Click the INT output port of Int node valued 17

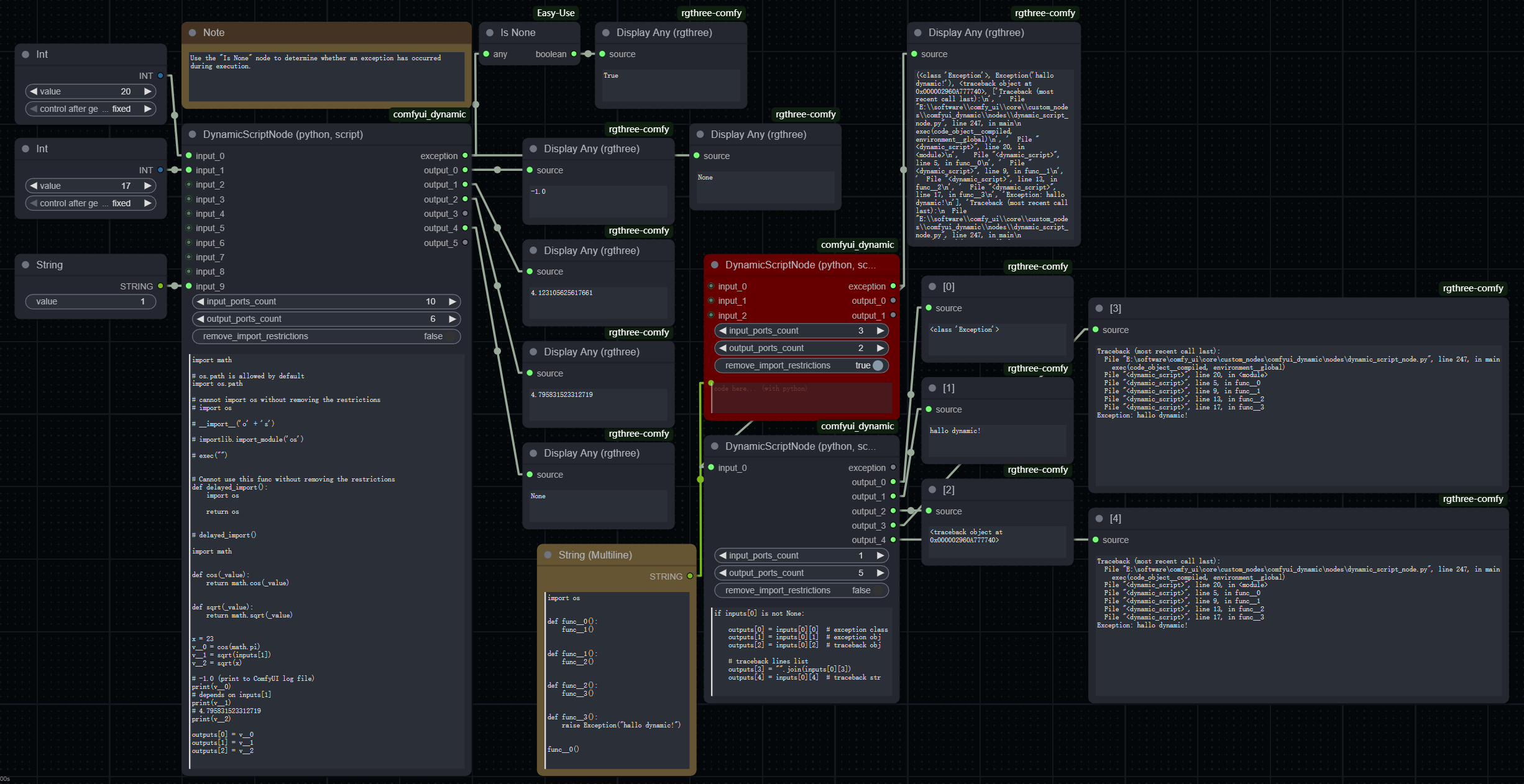tap(160, 170)
